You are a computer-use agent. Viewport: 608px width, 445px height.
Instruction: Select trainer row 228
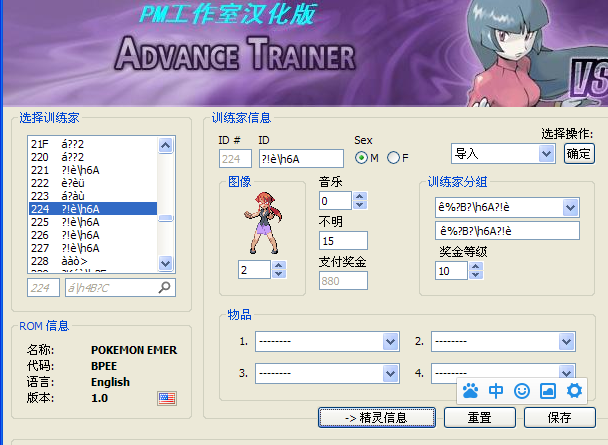93,261
